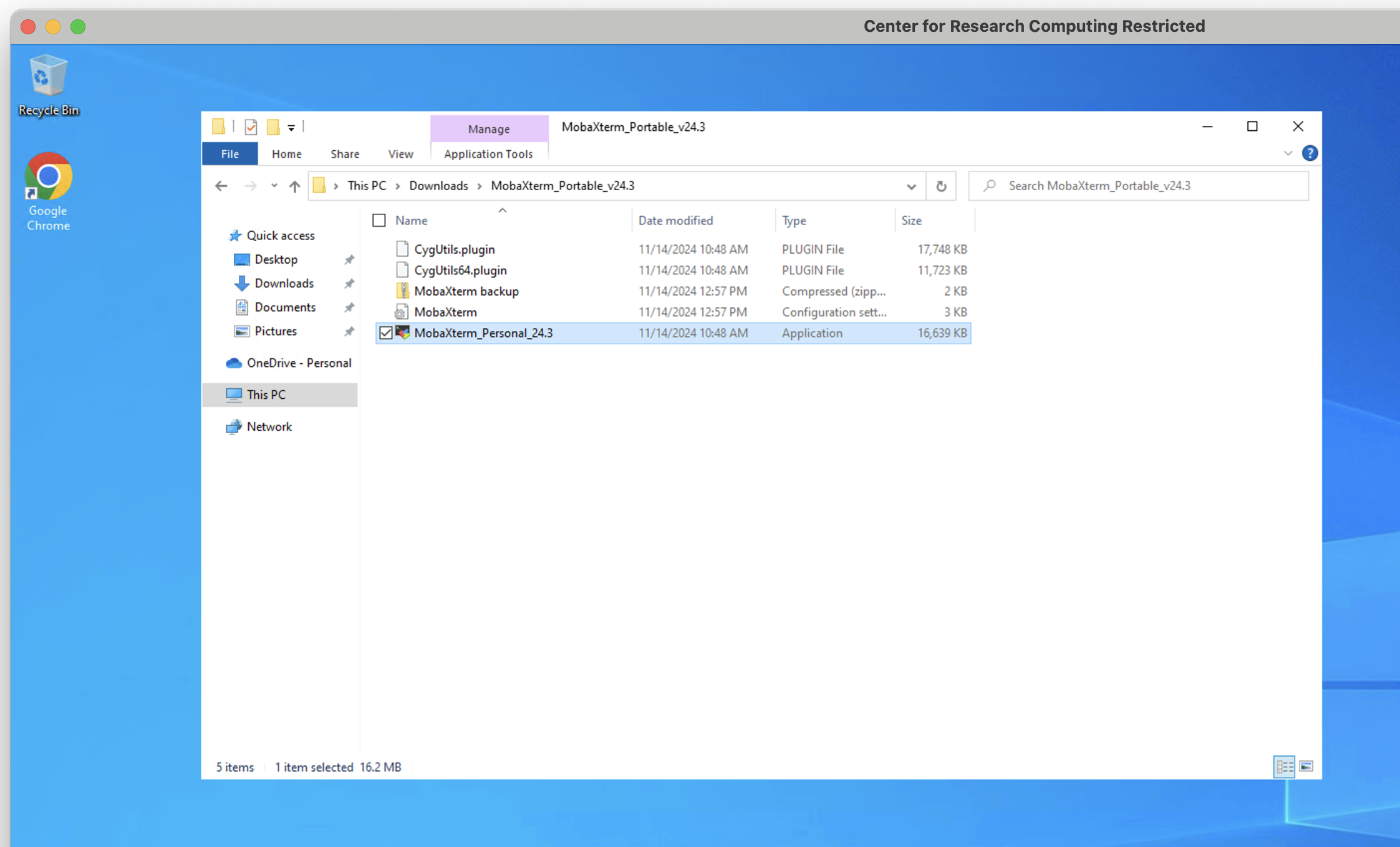Expand the chevron after Downloads breadcrumb
The image size is (1400, 847).
(480, 186)
